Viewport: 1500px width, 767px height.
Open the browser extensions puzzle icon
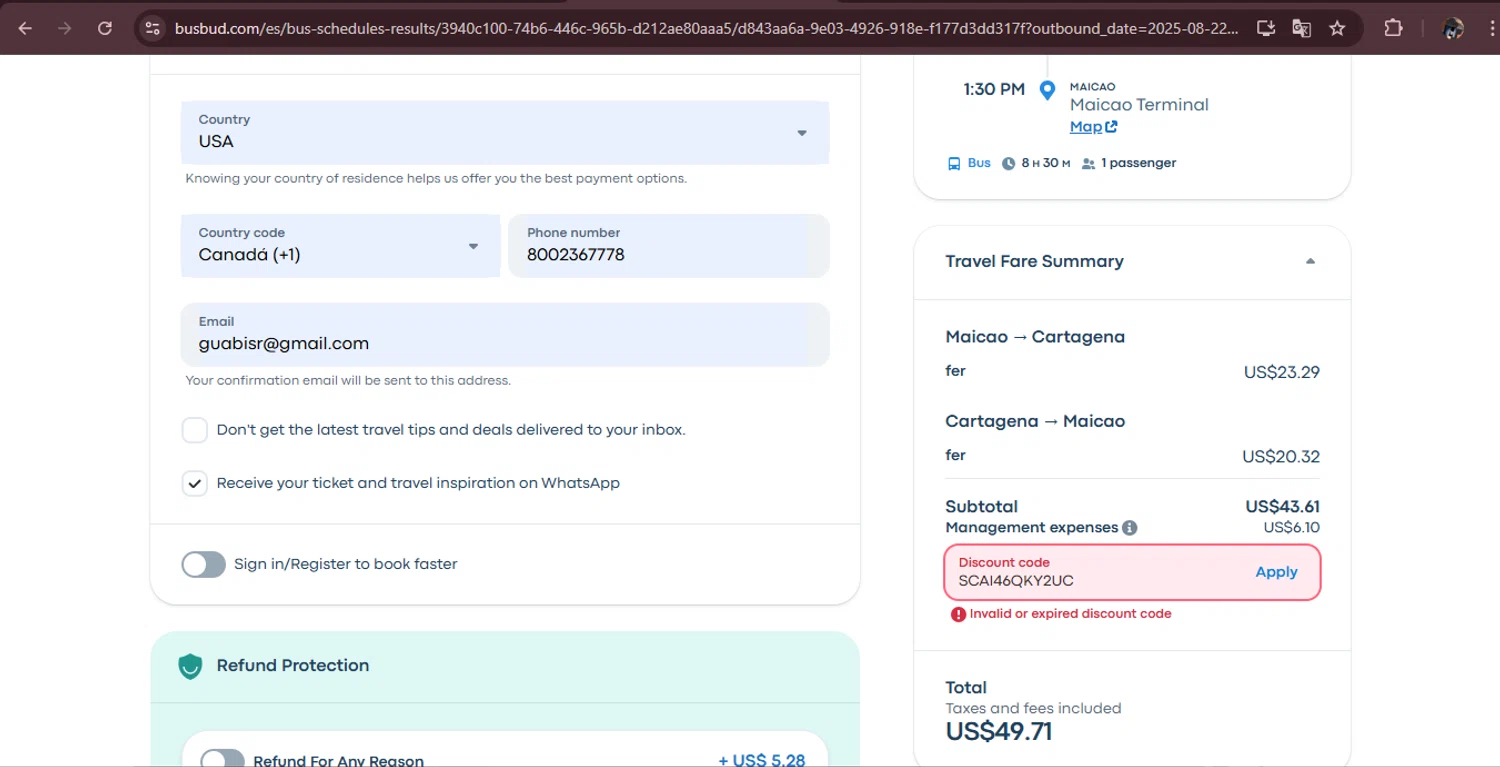1393,28
